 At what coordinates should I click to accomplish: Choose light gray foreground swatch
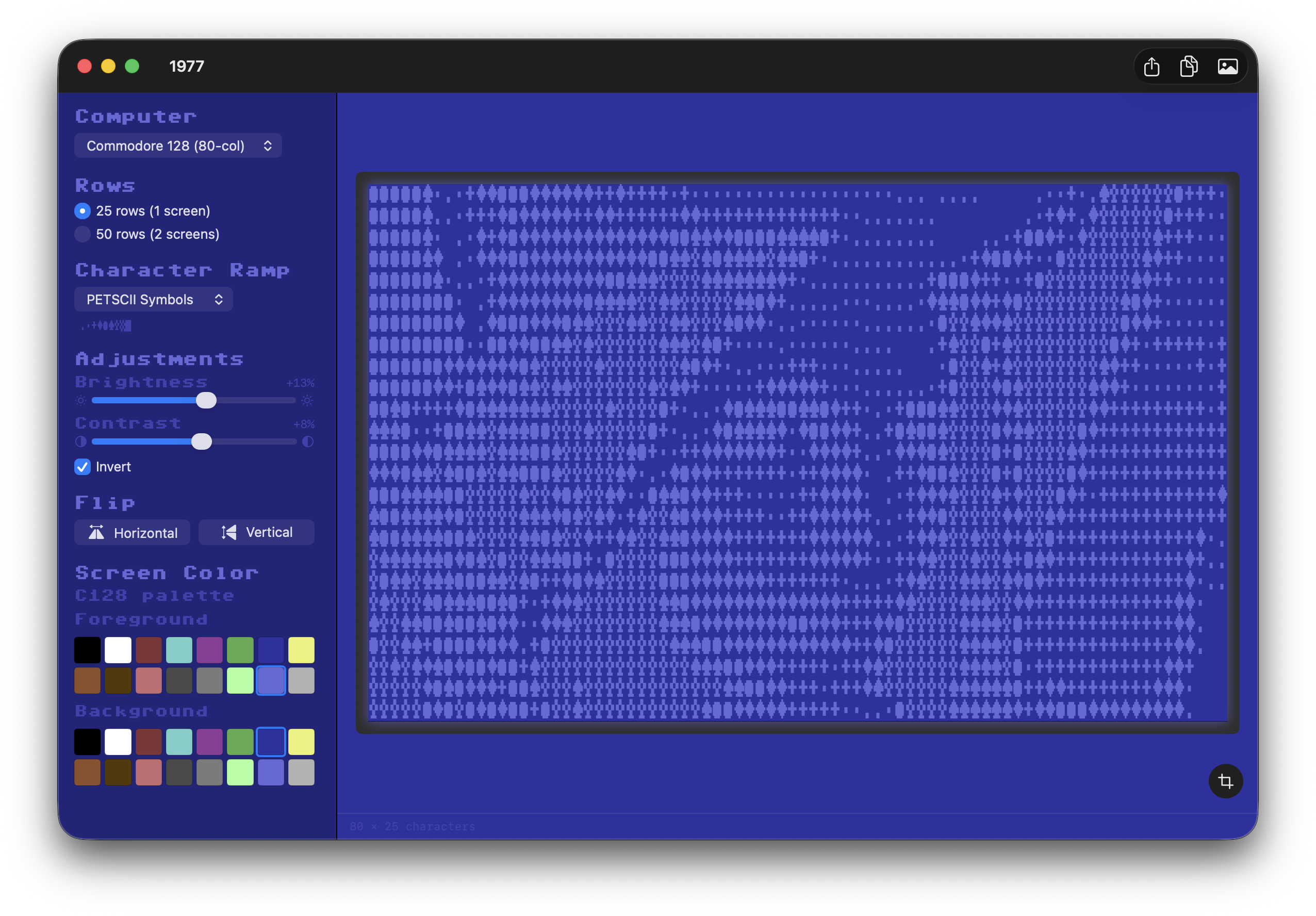(302, 680)
